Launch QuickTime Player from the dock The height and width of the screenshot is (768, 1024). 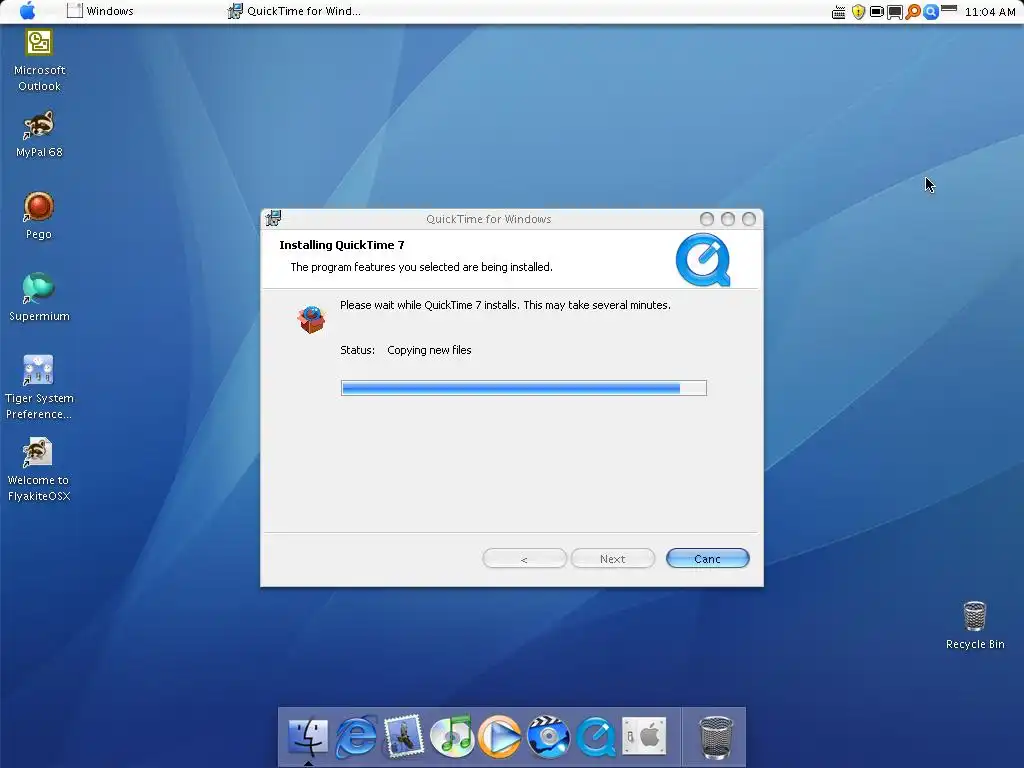pos(596,737)
